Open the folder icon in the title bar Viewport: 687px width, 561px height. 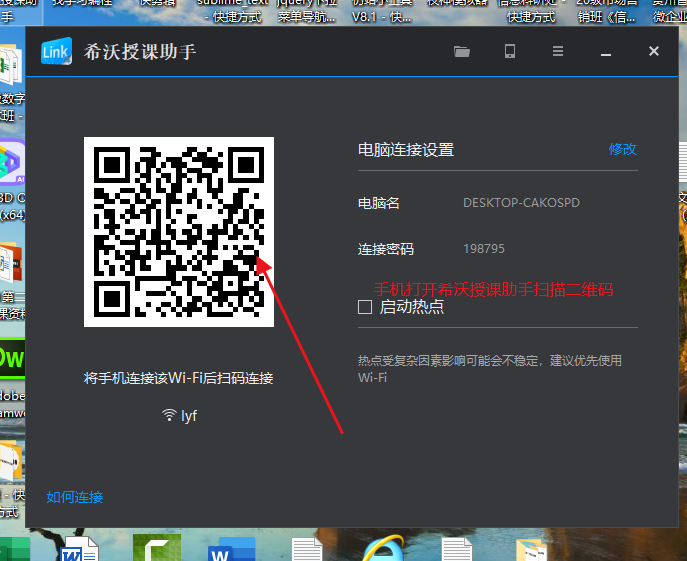click(462, 51)
